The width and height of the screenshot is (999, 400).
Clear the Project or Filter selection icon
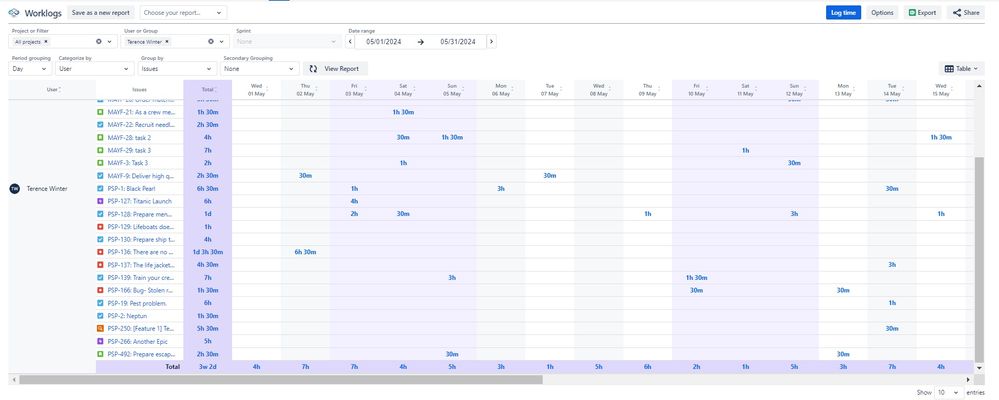[x=99, y=41]
